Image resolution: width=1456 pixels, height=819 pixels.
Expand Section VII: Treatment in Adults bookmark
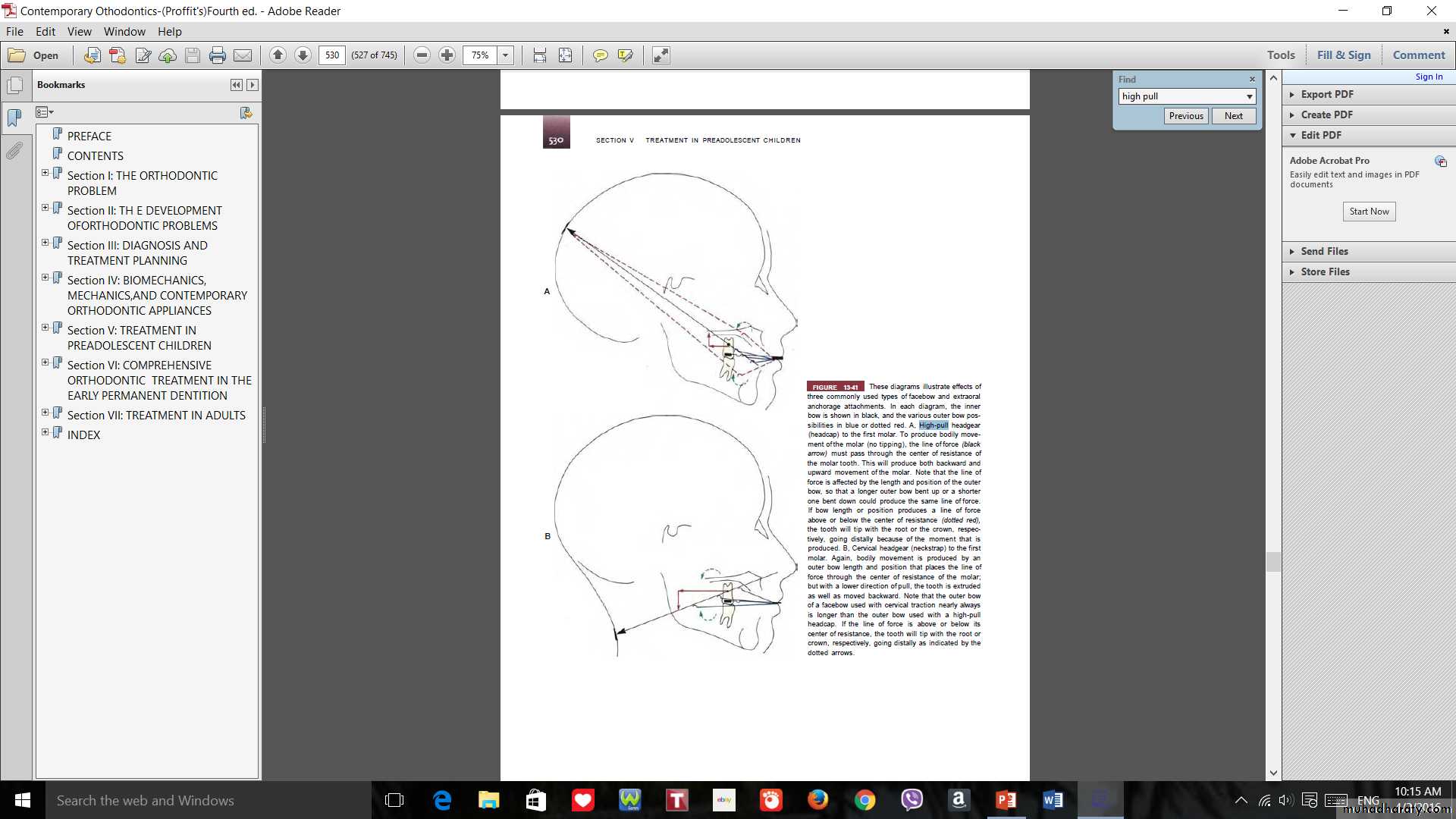(45, 413)
